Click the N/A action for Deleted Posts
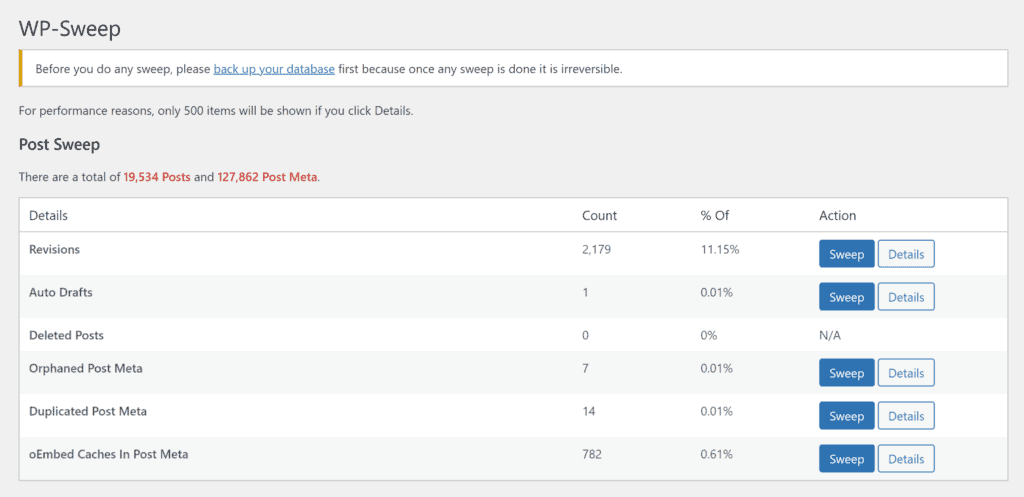 tap(830, 335)
